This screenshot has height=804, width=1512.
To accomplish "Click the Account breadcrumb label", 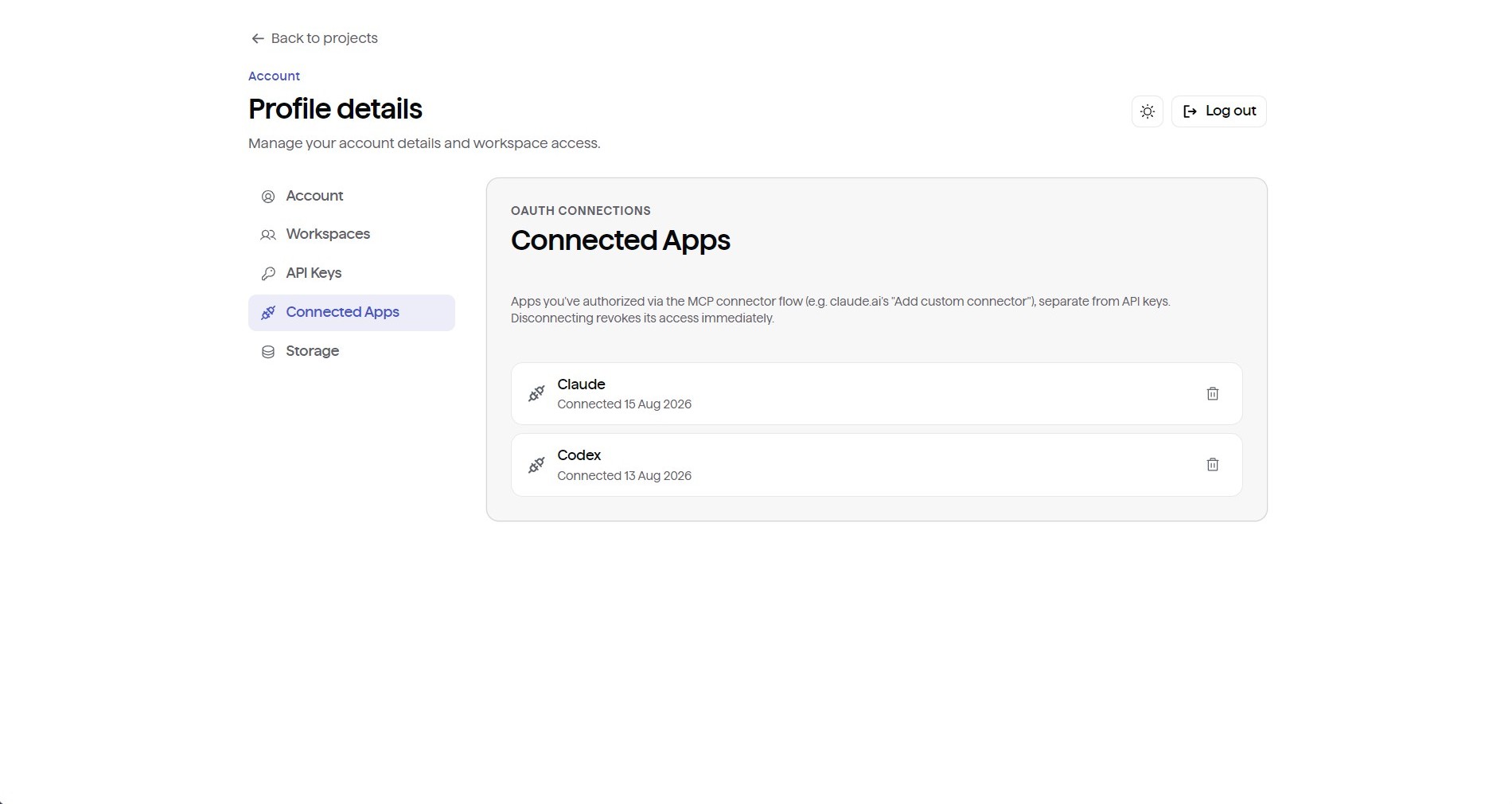I will [x=274, y=76].
